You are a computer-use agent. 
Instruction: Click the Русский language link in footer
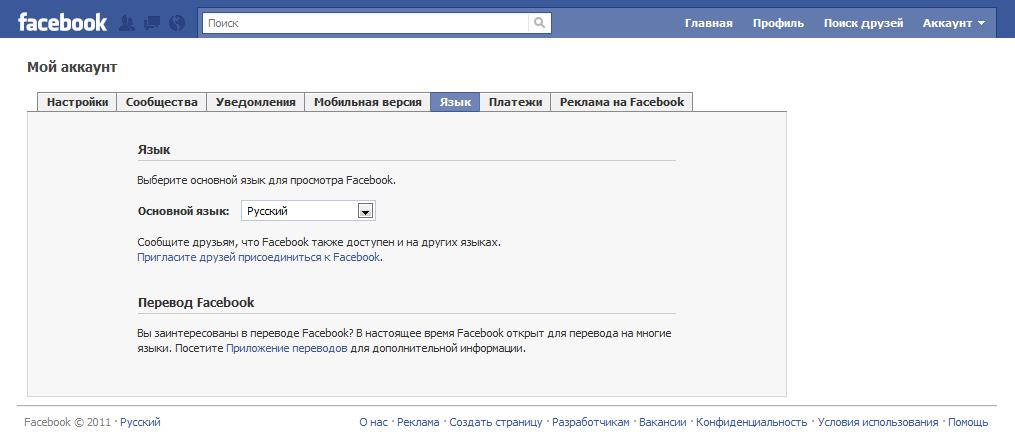(140, 422)
